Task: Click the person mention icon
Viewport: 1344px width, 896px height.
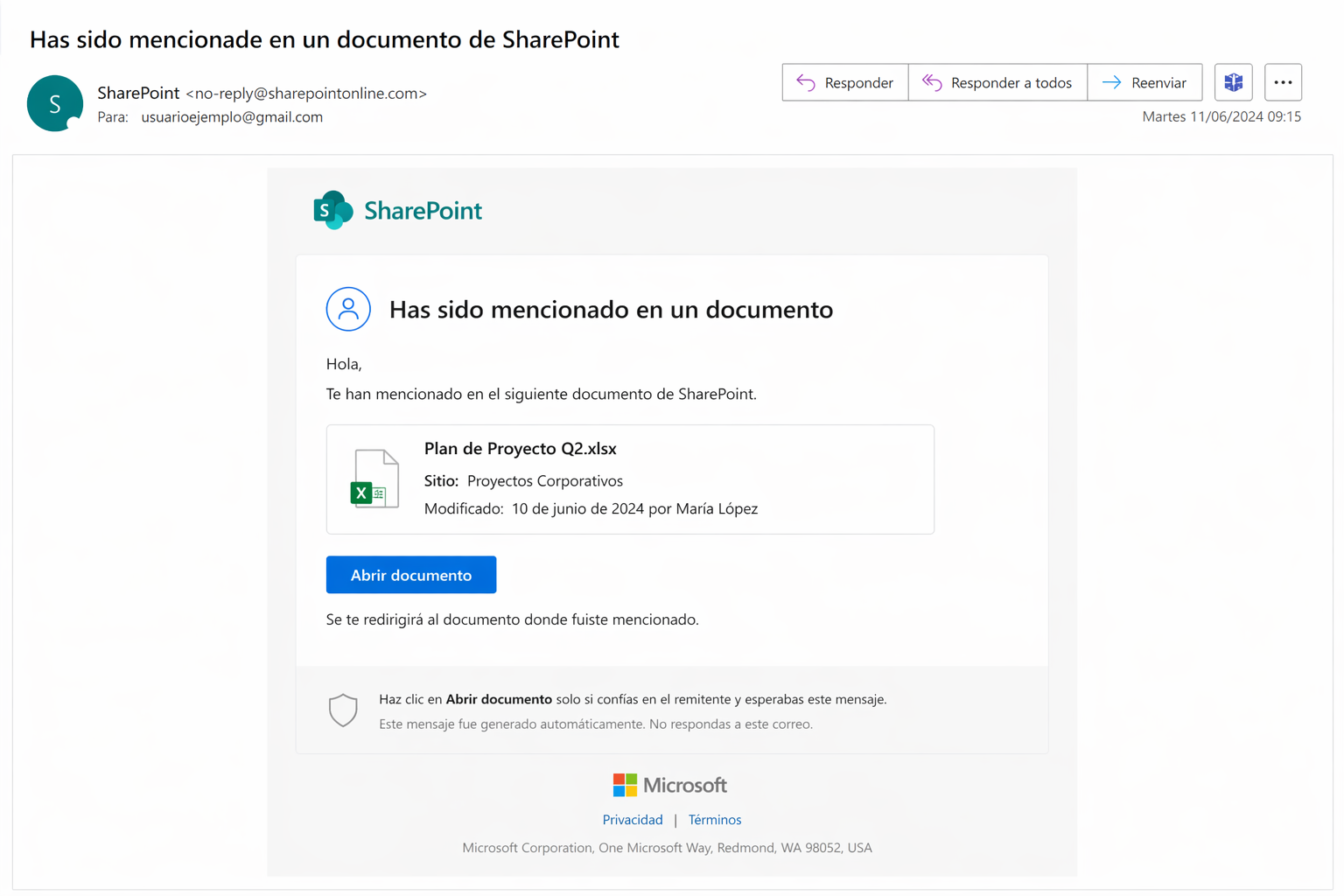Action: [348, 309]
